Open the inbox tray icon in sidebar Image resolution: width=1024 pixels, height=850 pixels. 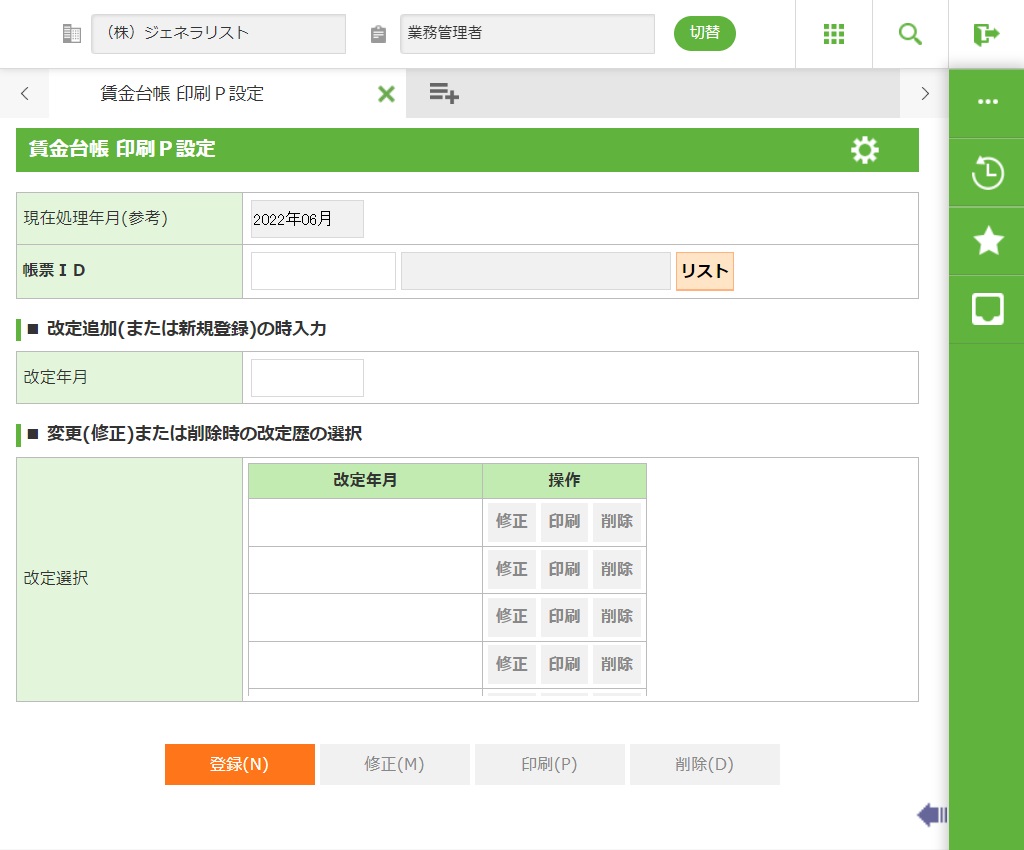click(987, 309)
